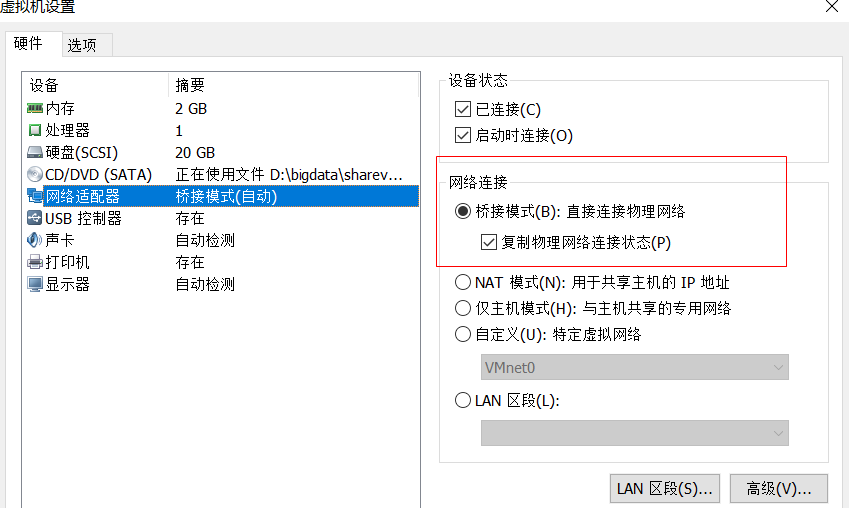Select the hard disk (硬盘 SCSI) icon

(x=35, y=153)
